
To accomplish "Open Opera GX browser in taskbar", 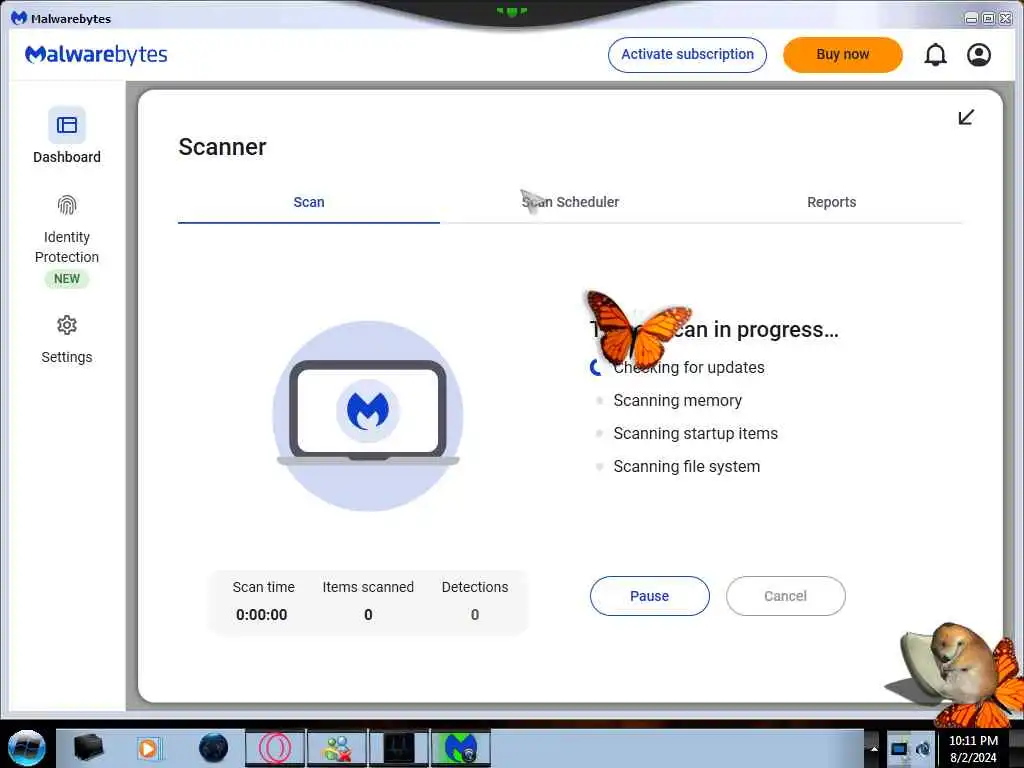I will point(275,748).
